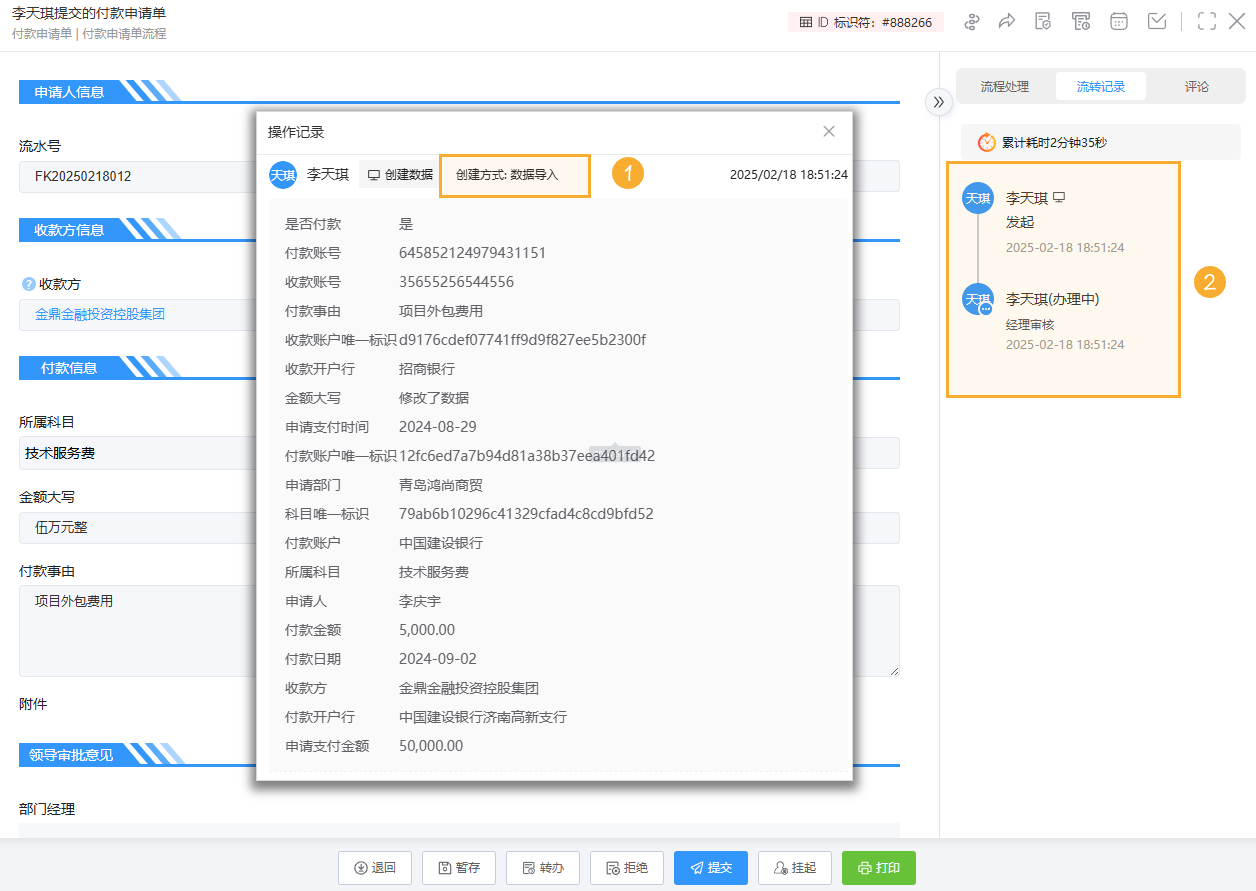Submit the form with the 提交 button

710,868
